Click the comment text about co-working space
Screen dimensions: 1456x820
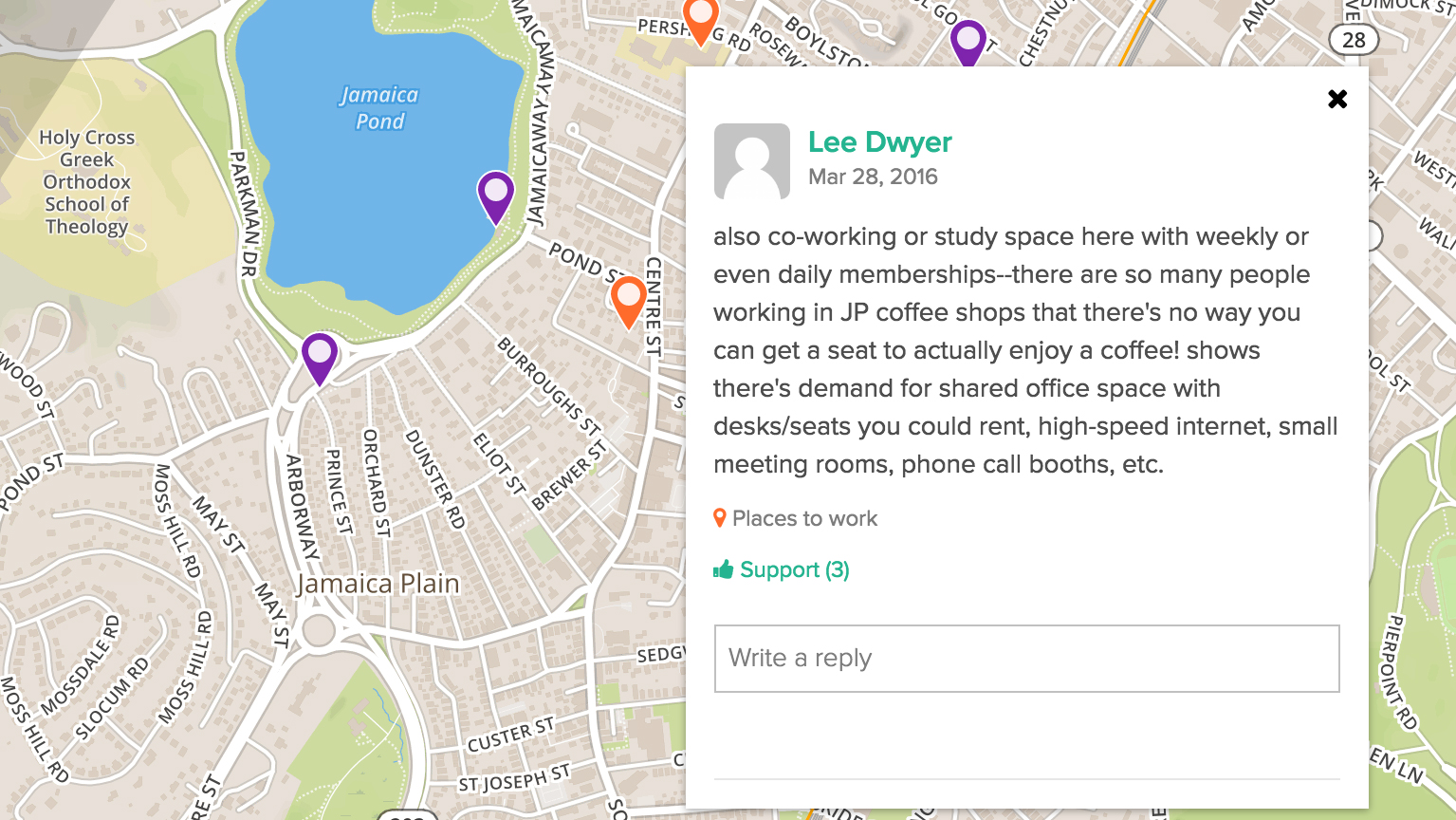[x=1024, y=350]
